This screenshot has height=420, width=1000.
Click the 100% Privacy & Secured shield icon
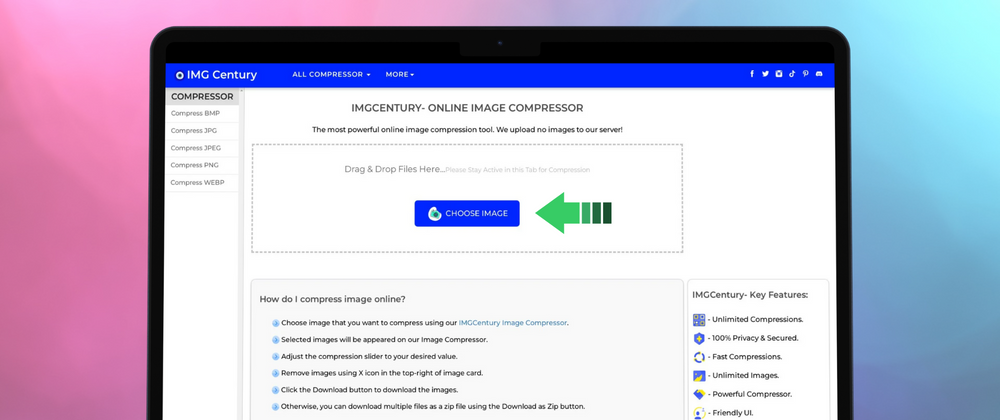pos(699,338)
